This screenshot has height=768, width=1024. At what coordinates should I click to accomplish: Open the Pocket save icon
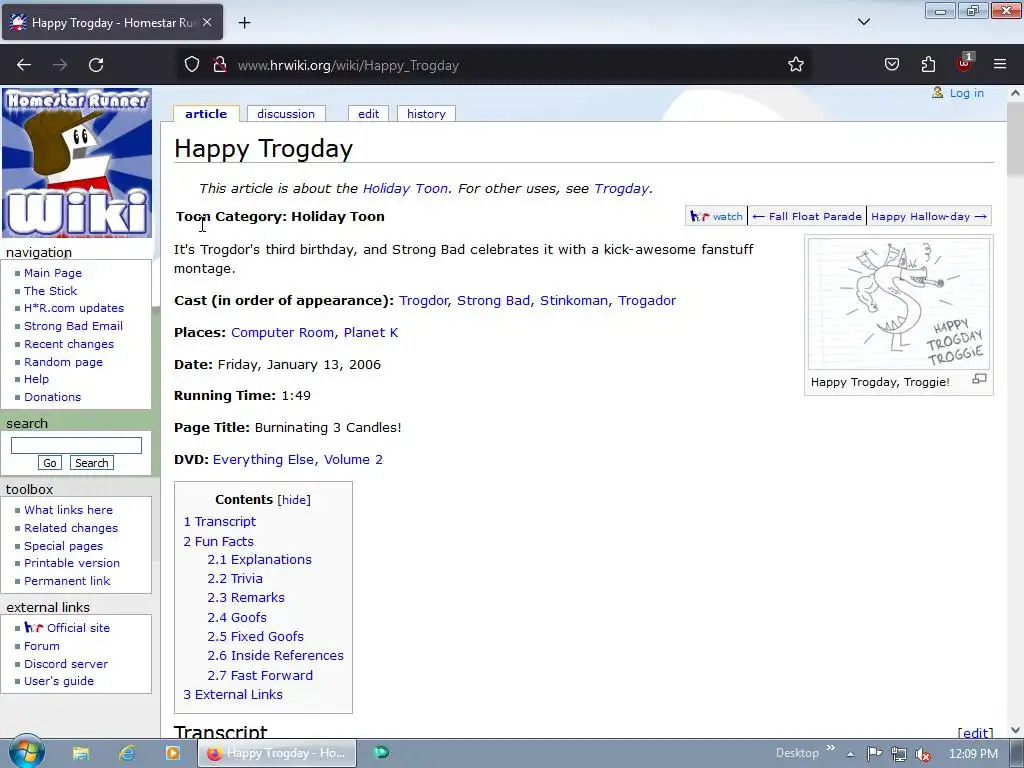click(891, 65)
